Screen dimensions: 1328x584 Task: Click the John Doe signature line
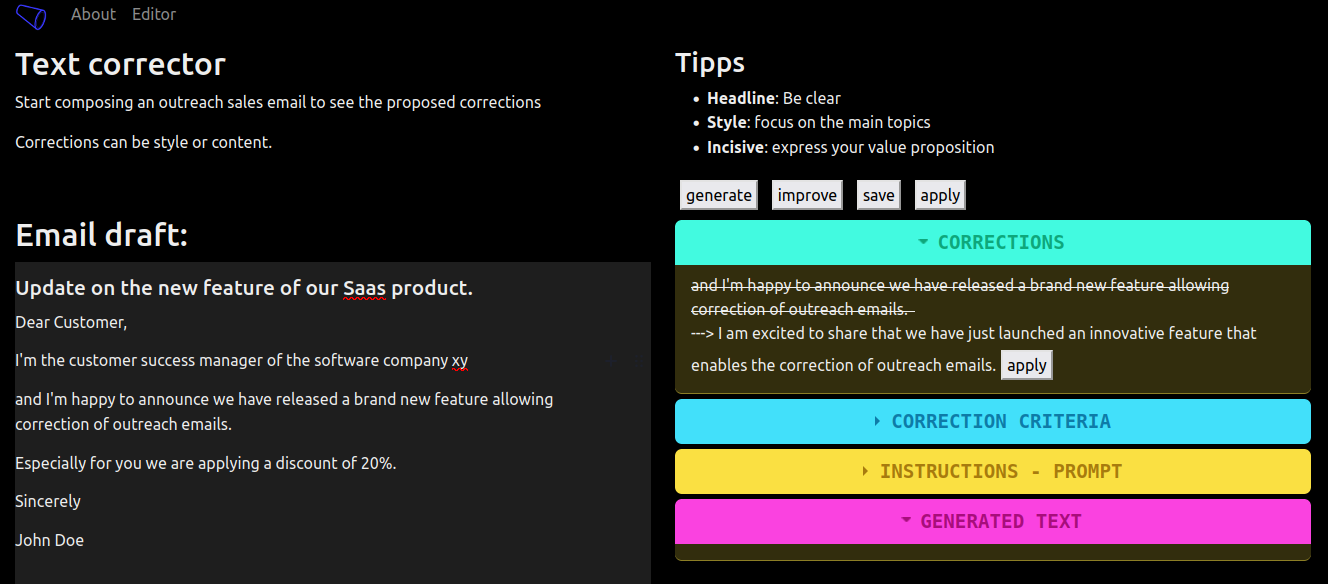point(50,540)
